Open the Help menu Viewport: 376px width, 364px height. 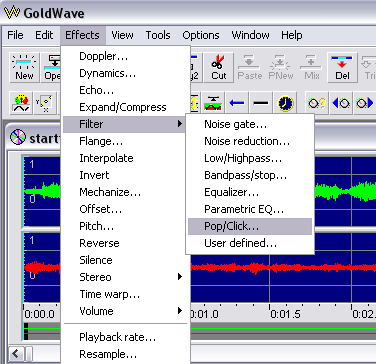click(x=292, y=35)
